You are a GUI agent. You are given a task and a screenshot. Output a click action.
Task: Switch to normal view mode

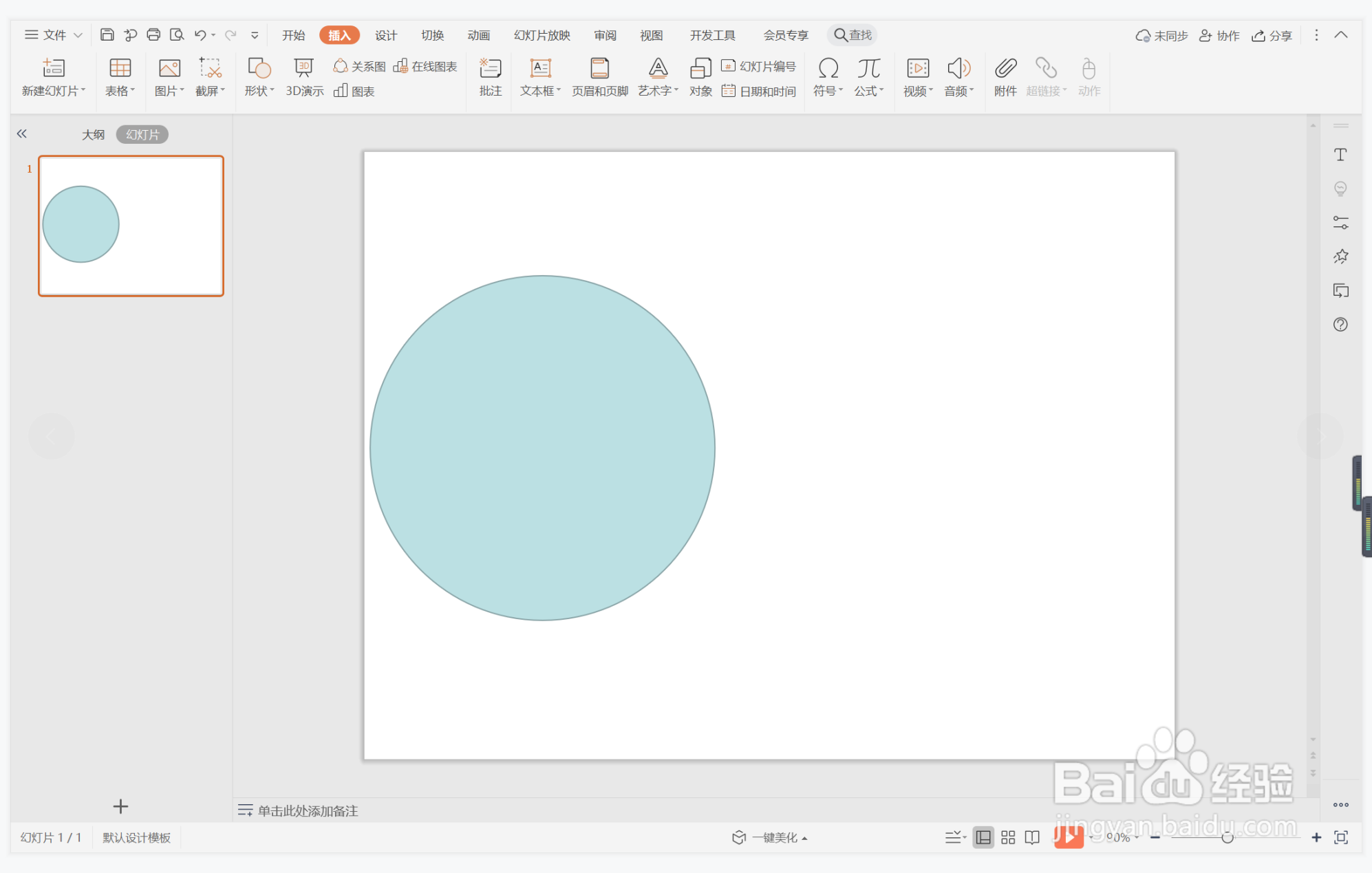pyautogui.click(x=983, y=837)
